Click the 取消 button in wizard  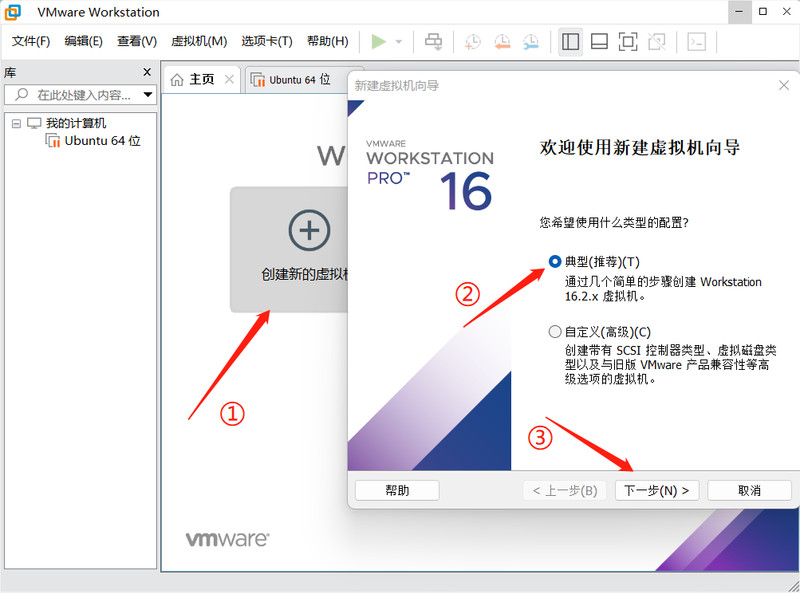click(749, 490)
